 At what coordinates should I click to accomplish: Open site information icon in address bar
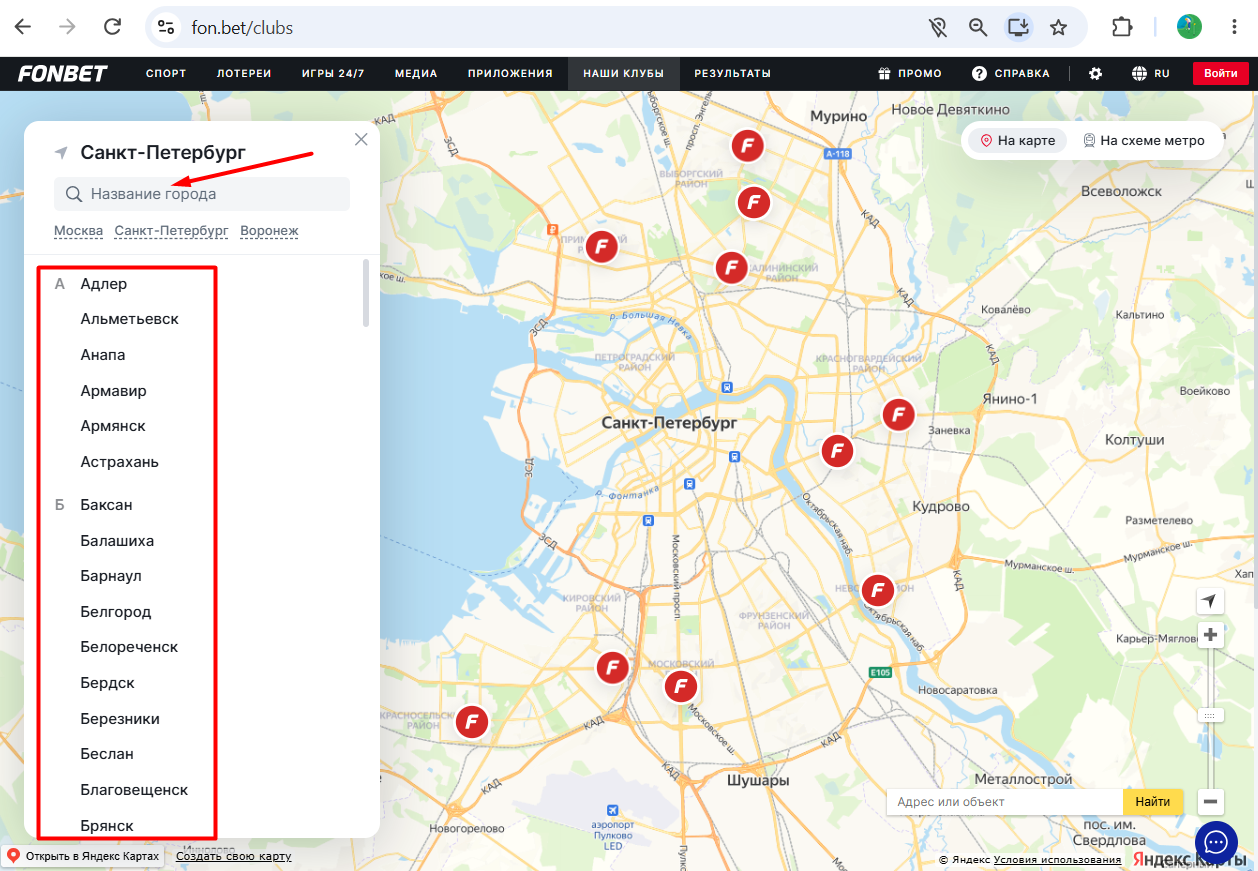(166, 27)
